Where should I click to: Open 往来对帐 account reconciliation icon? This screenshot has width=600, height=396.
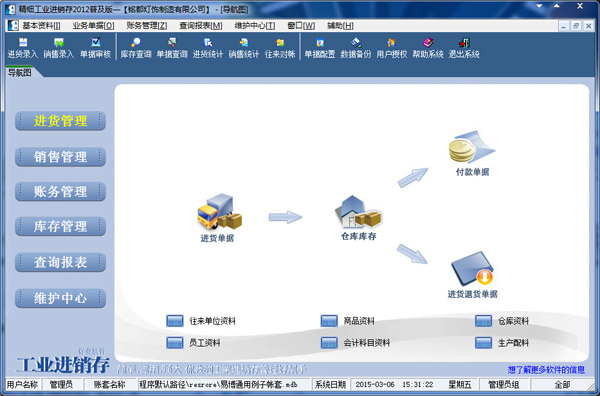coord(280,48)
